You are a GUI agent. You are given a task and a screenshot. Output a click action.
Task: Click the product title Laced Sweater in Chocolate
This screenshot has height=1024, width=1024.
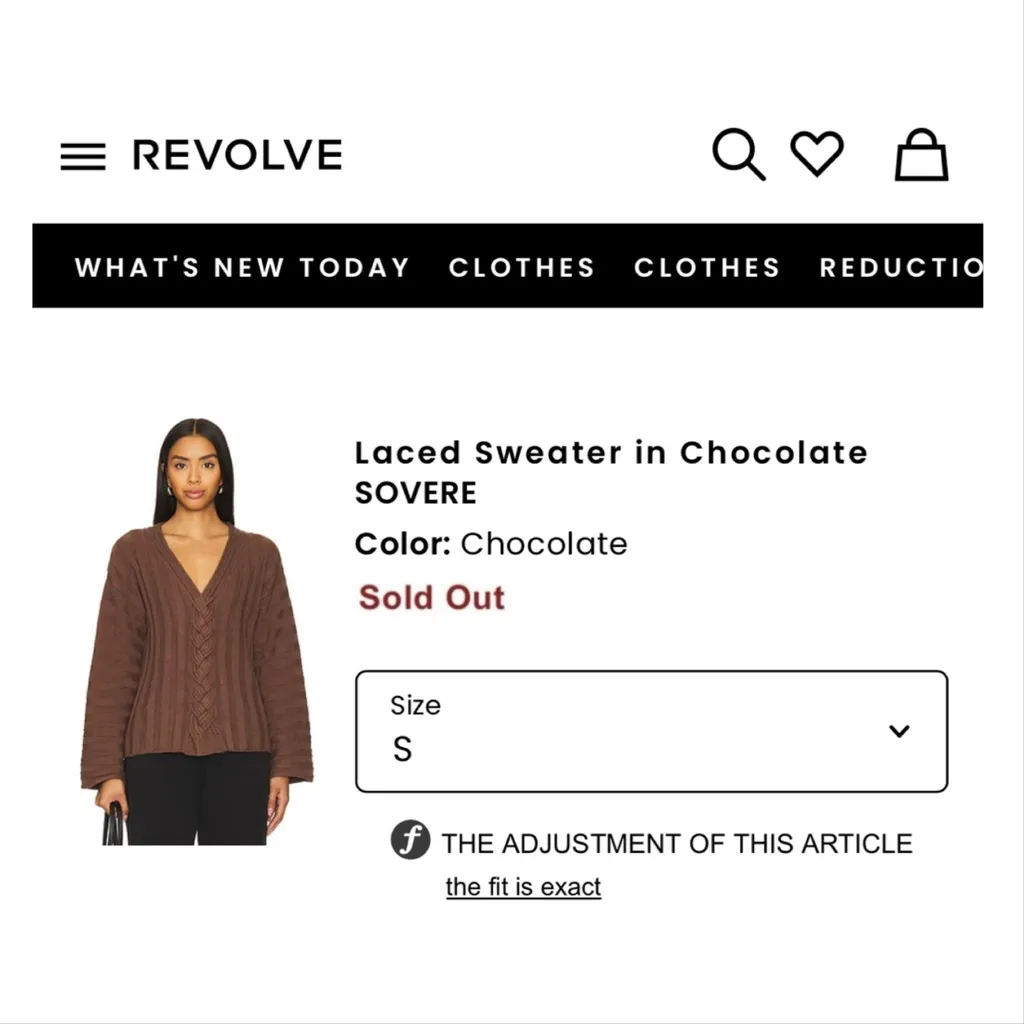610,453
